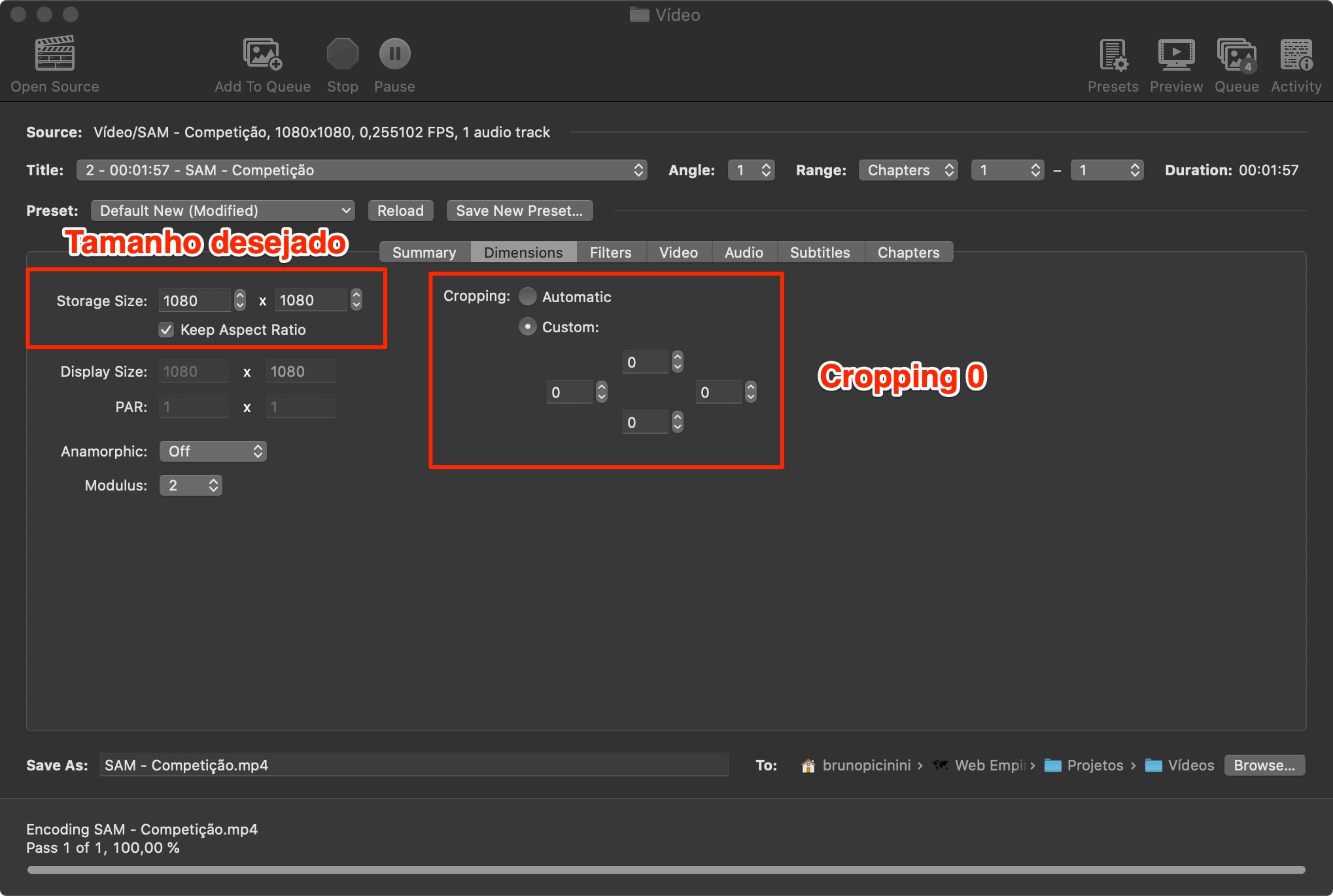Open the Preset dropdown Default New (Modified)
This screenshot has height=896, width=1333.
223,211
